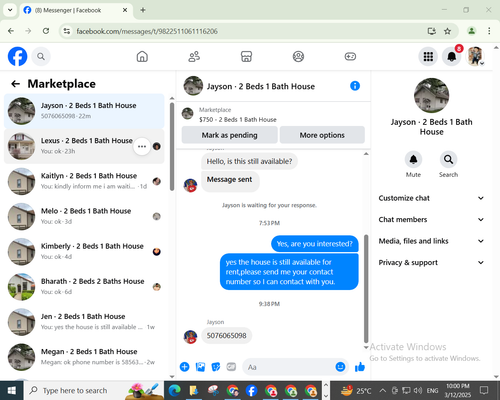Expand Media, files and links section
500x400 pixels.
click(431, 241)
